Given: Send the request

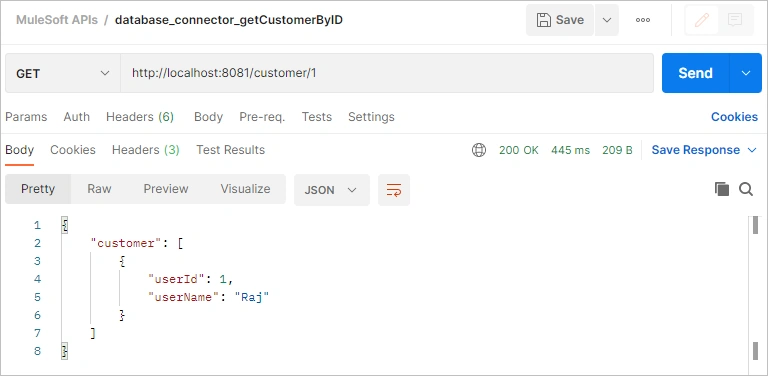Looking at the screenshot, I should coord(696,73).
